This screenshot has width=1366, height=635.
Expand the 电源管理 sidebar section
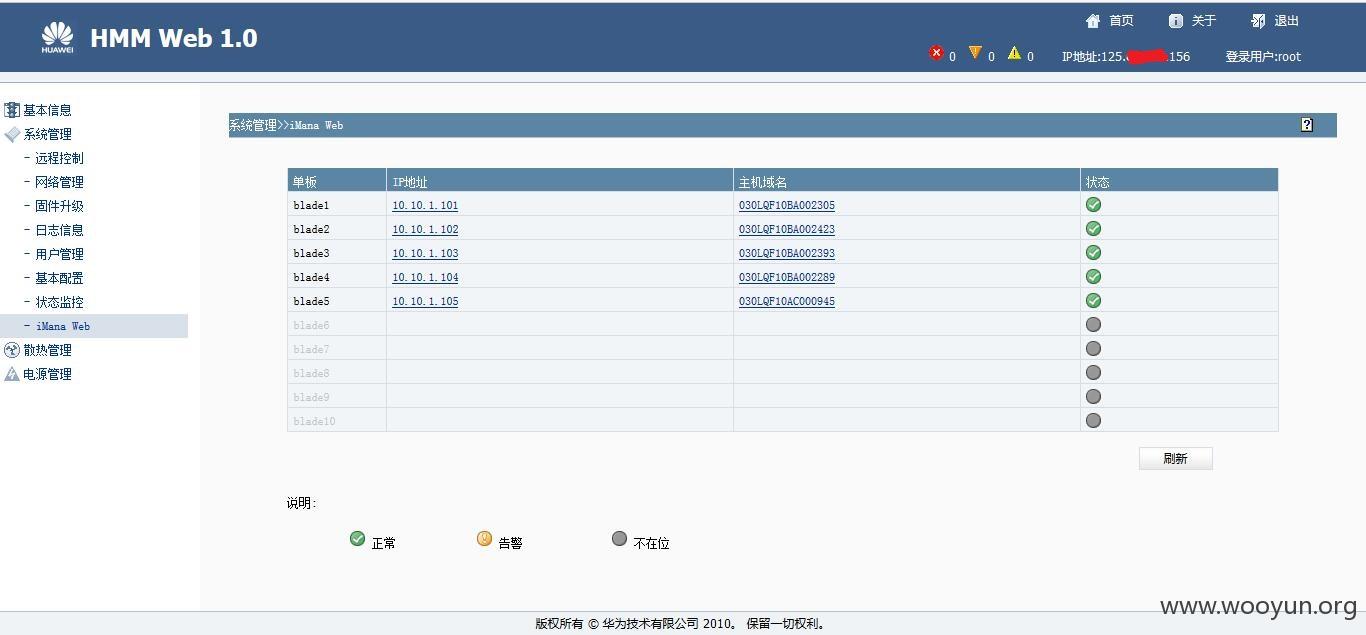(x=47, y=374)
